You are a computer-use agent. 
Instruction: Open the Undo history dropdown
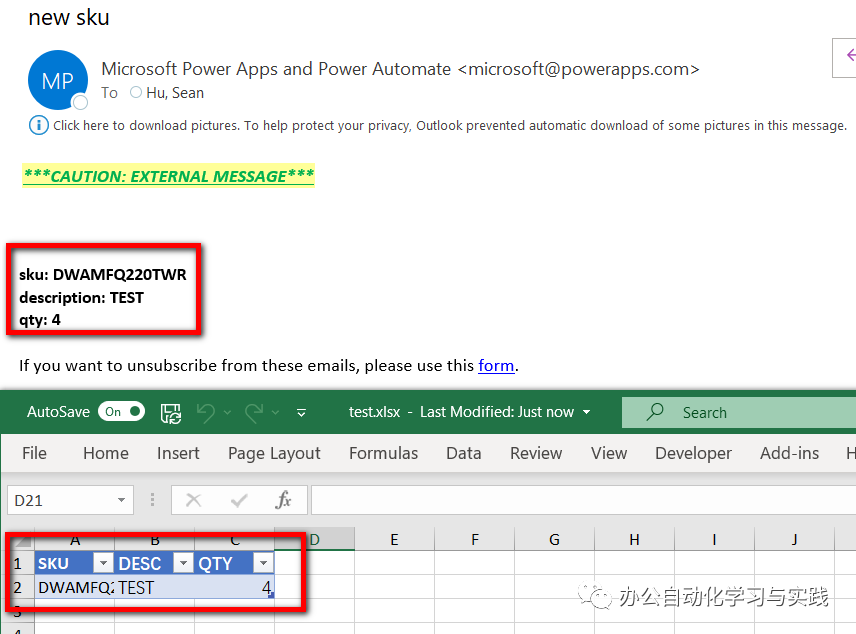(228, 412)
